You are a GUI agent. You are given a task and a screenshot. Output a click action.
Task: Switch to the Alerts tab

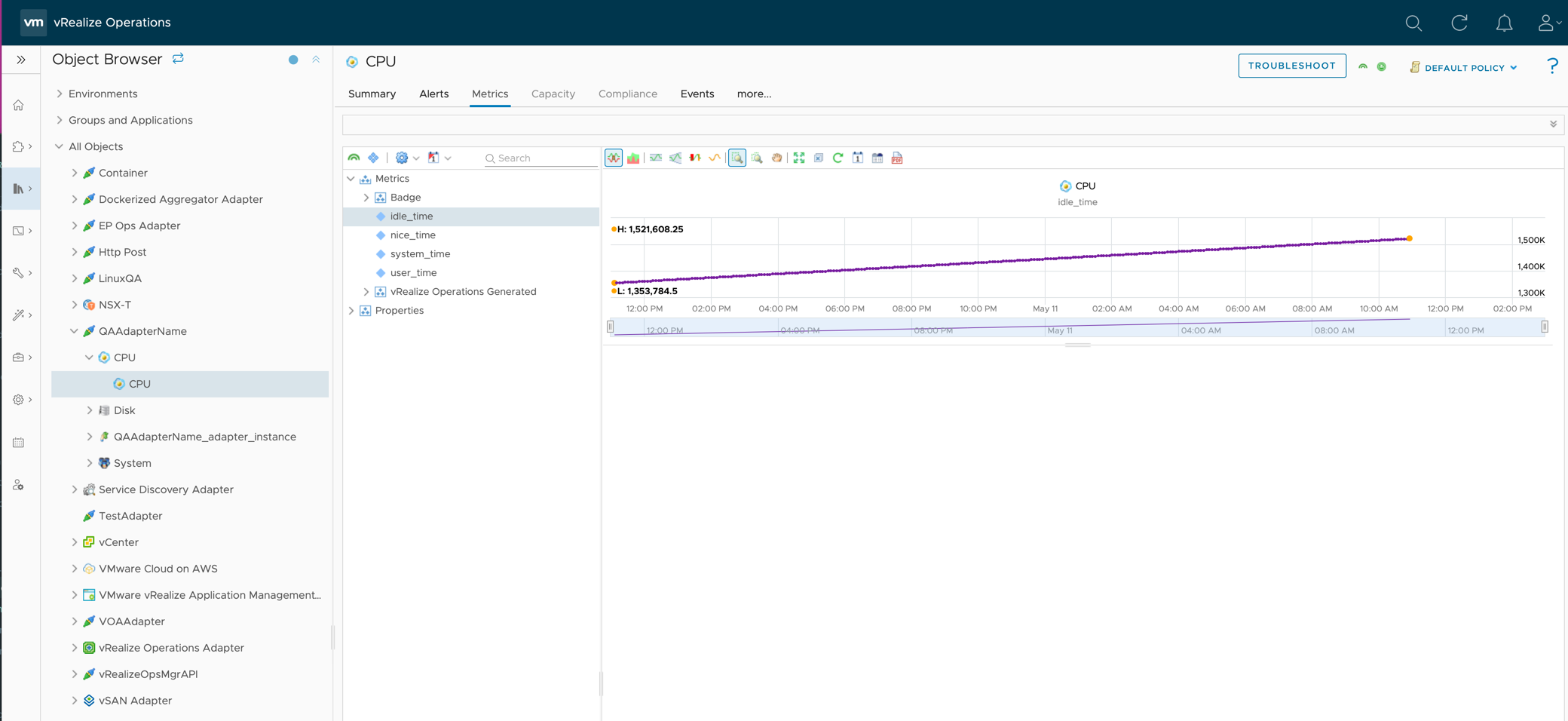pyautogui.click(x=433, y=94)
